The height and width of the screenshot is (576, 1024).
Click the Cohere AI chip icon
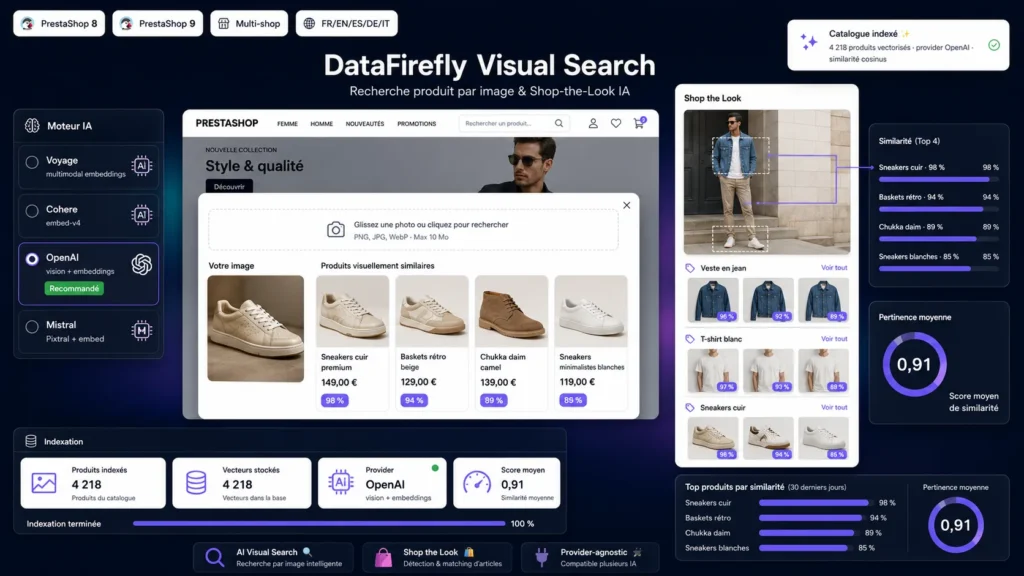pos(141,215)
